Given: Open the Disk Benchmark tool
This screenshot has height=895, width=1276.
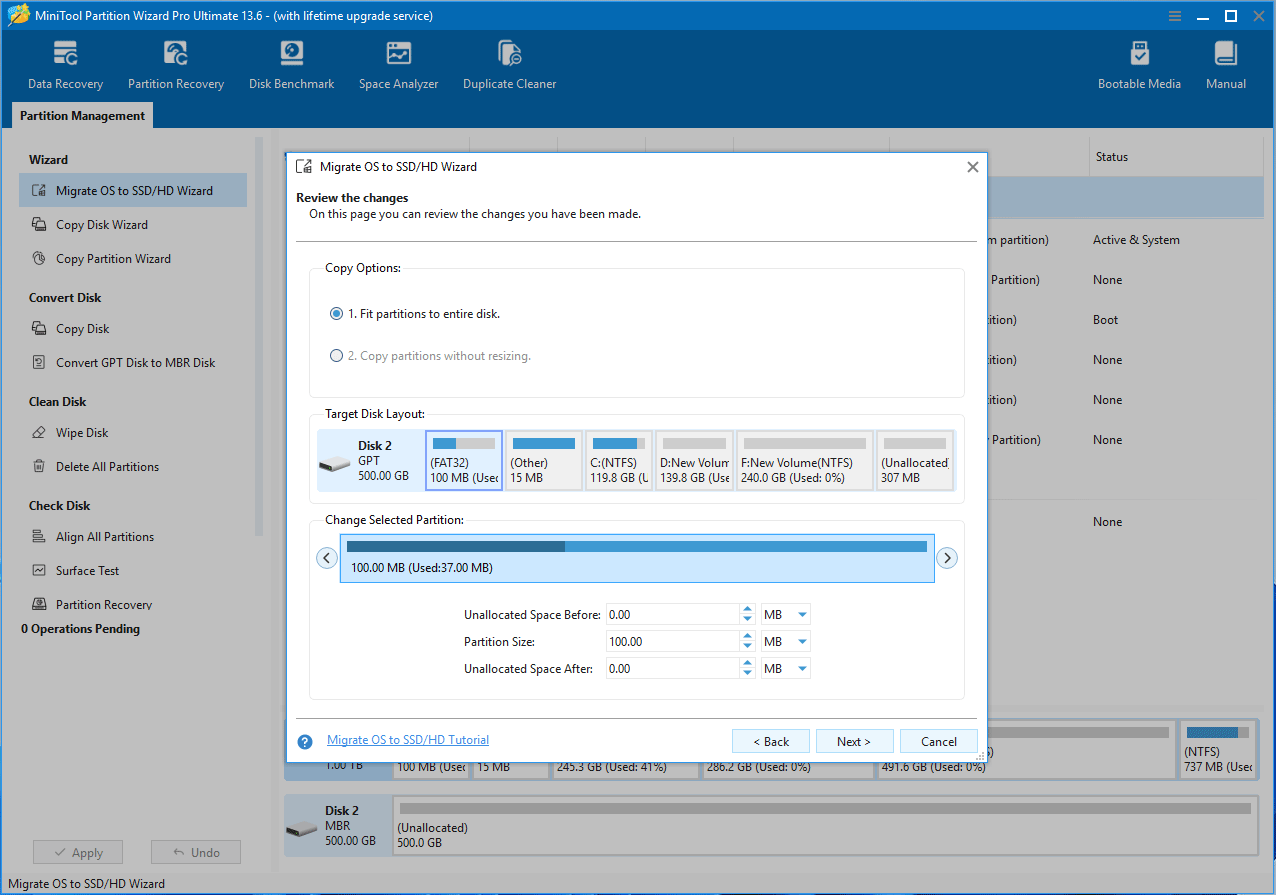Looking at the screenshot, I should point(291,66).
